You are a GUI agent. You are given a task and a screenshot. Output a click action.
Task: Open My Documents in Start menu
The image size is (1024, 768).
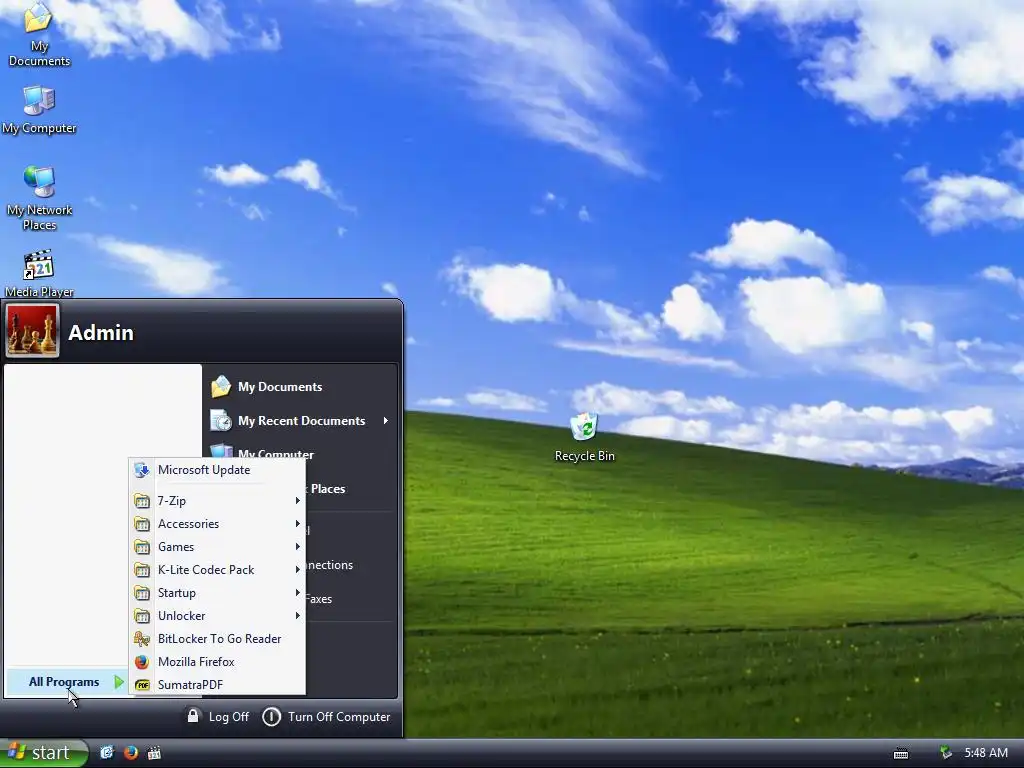(280, 387)
